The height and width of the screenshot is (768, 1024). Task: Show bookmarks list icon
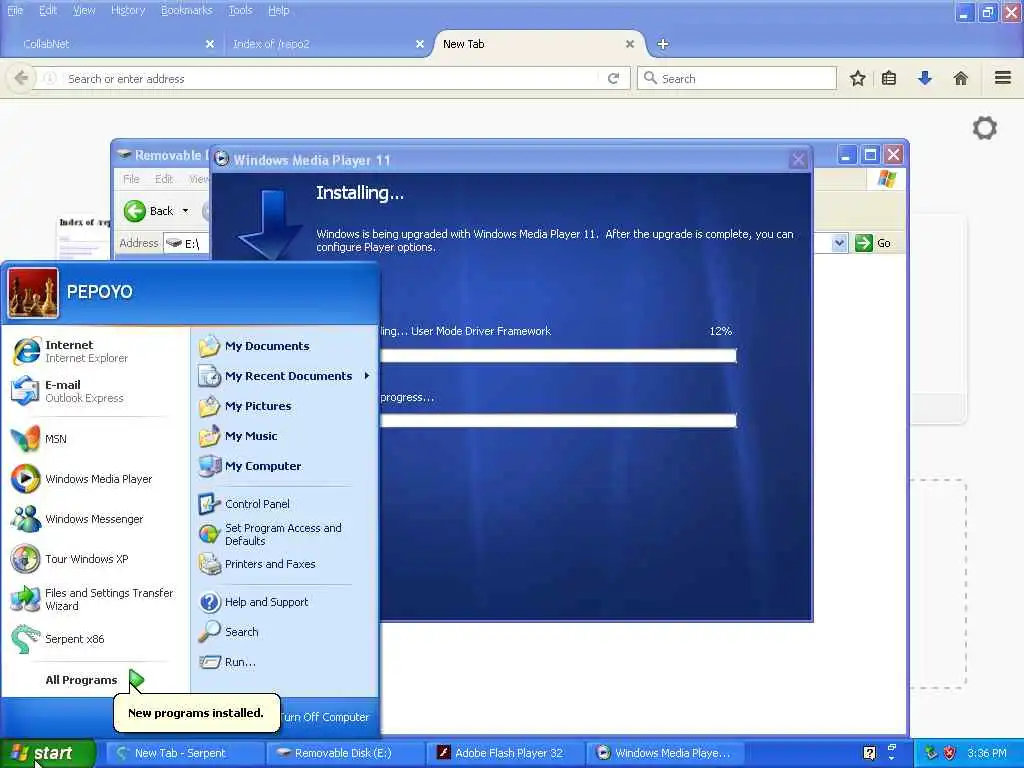(889, 78)
